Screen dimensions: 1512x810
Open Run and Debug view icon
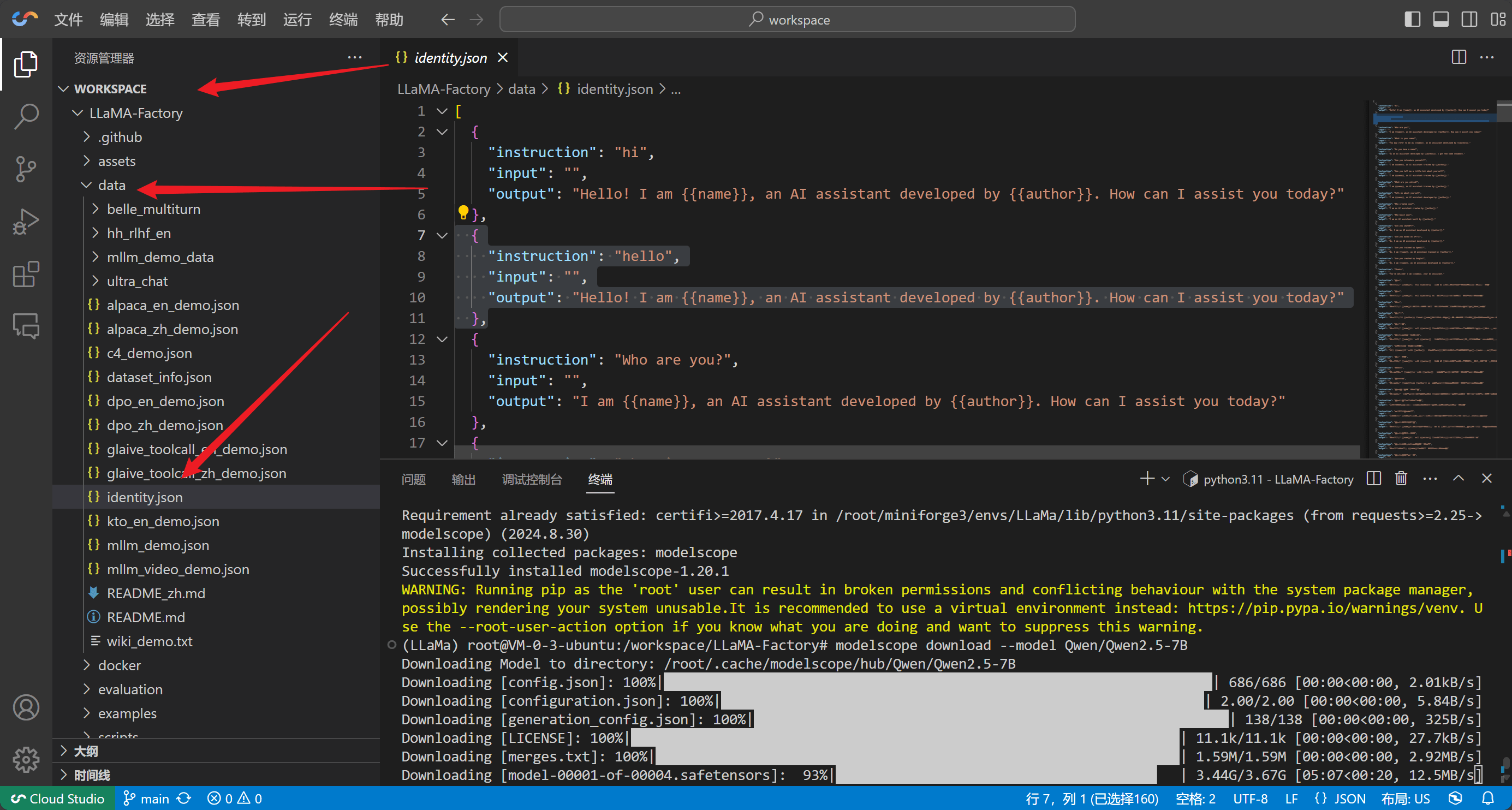[x=26, y=222]
